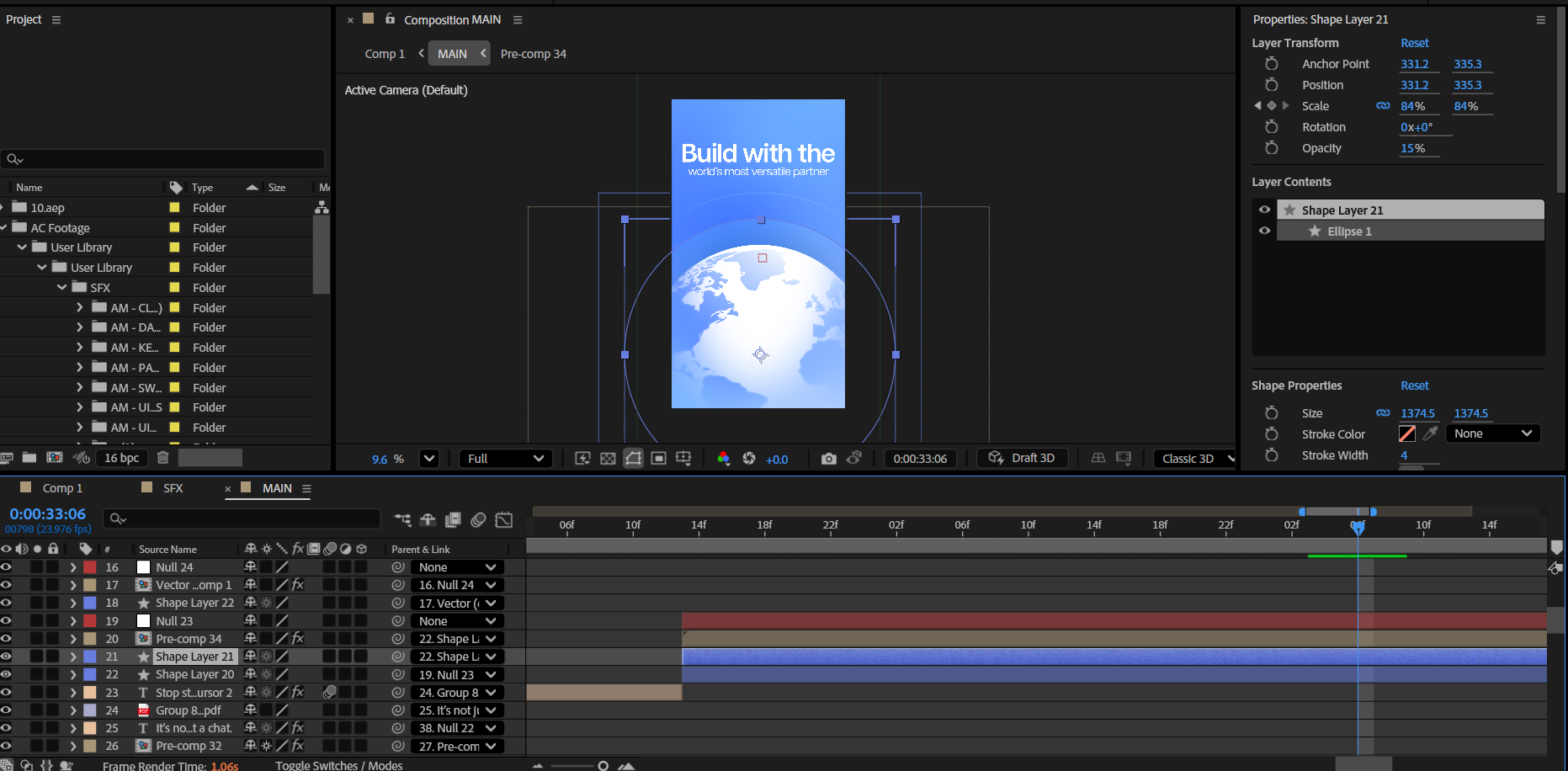Viewport: 1568px width, 771px height.
Task: Click the Graph Editor icon in the timeline
Action: pos(503,520)
